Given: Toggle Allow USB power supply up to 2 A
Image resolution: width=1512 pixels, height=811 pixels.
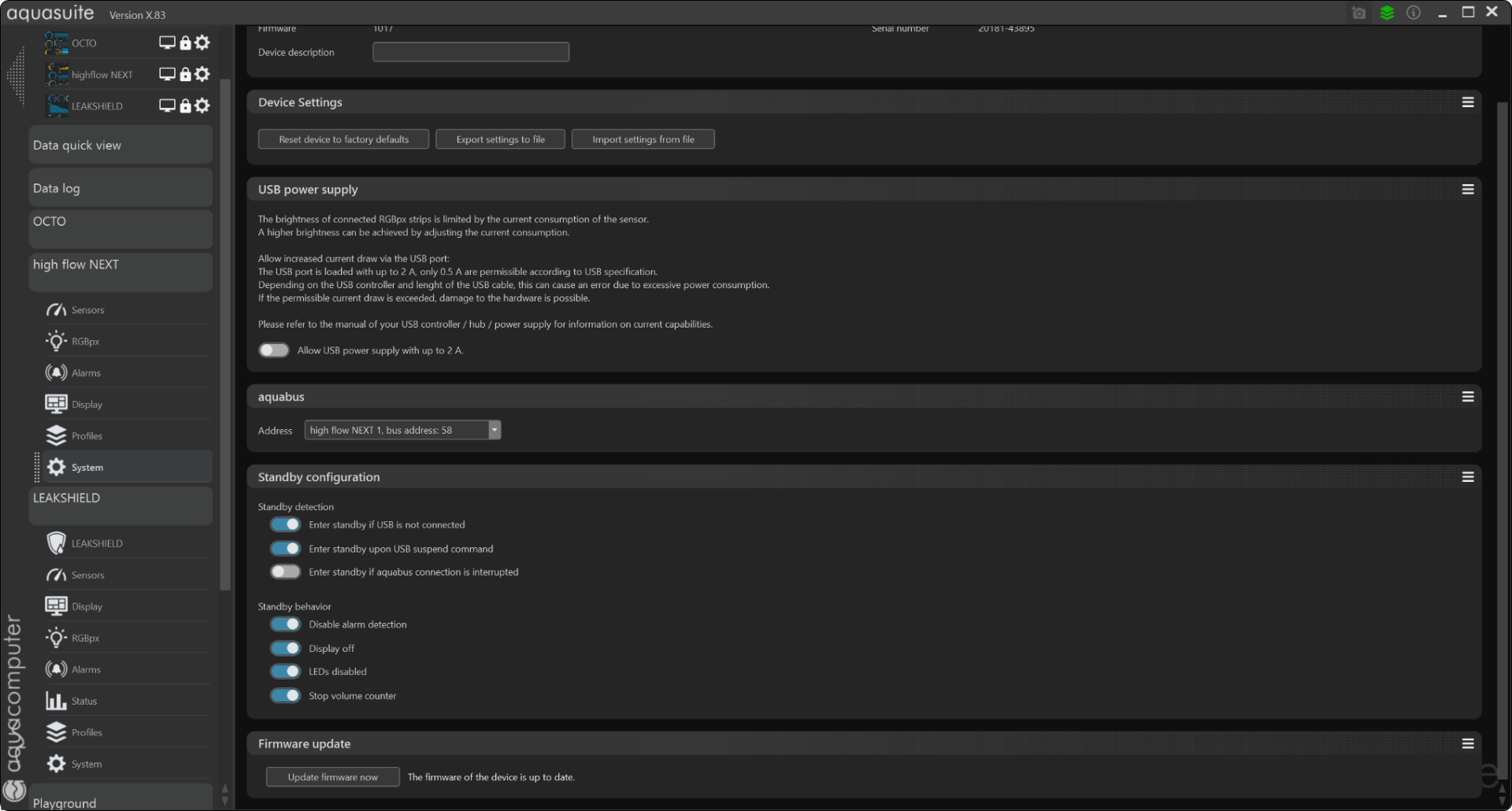Looking at the screenshot, I should click(x=274, y=350).
